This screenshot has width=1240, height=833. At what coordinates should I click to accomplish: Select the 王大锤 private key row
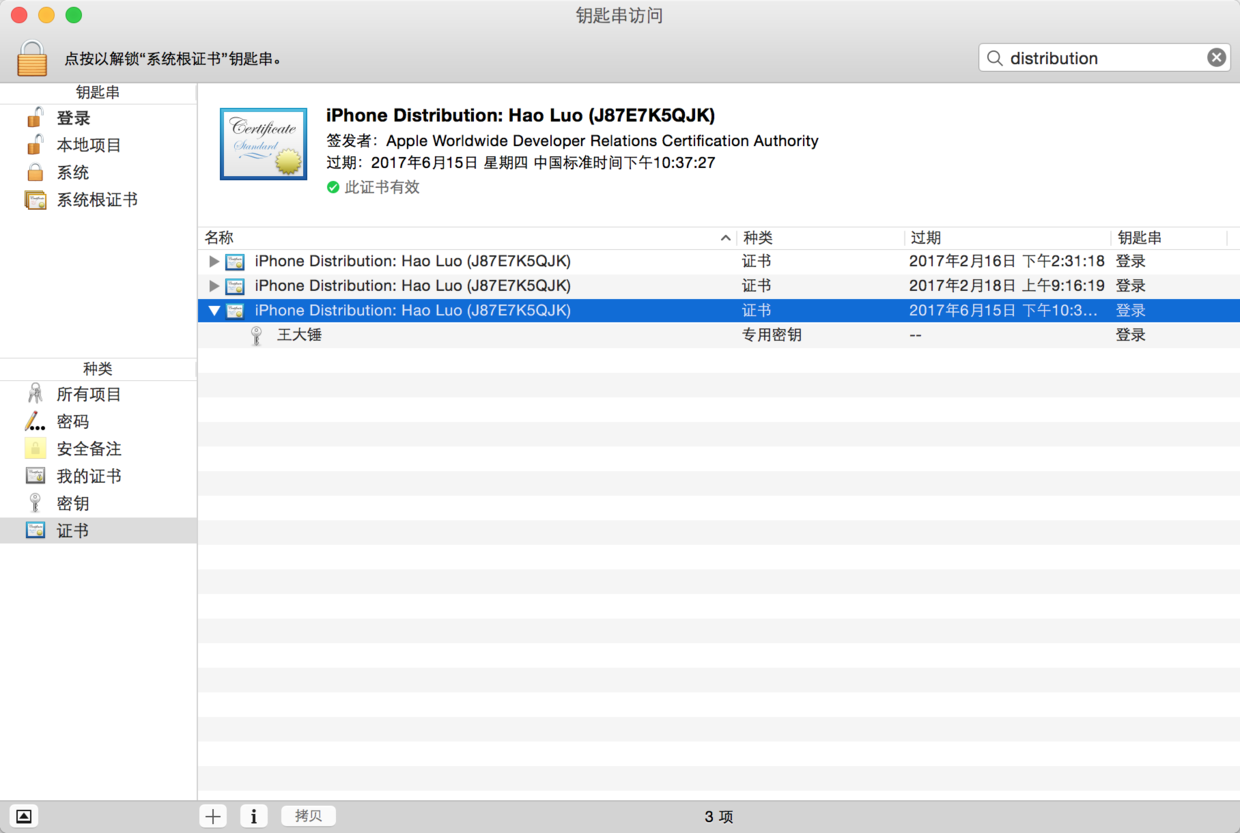pyautogui.click(x=719, y=335)
